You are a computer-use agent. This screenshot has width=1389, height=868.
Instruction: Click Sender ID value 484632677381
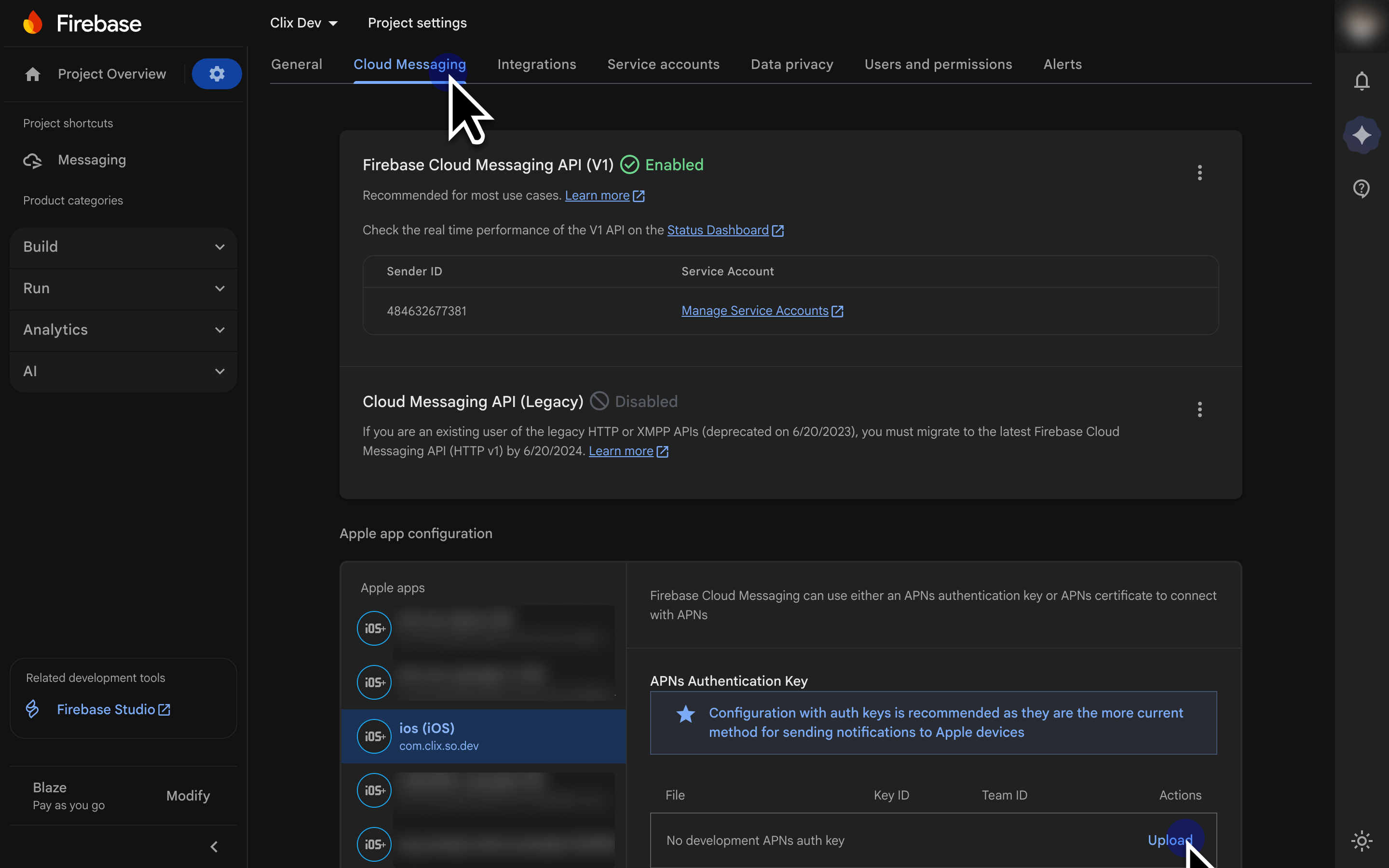click(x=426, y=311)
